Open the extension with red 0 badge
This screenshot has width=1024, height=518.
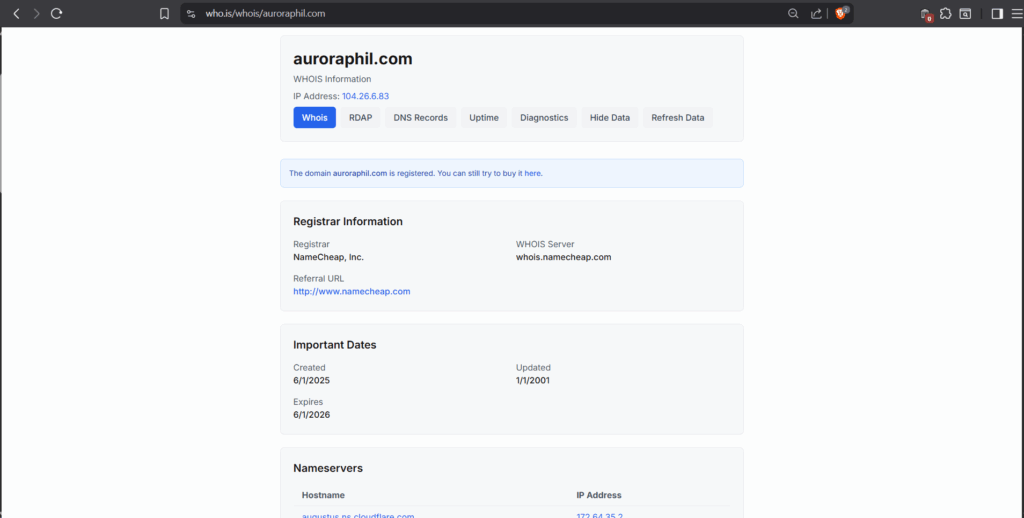pos(925,14)
